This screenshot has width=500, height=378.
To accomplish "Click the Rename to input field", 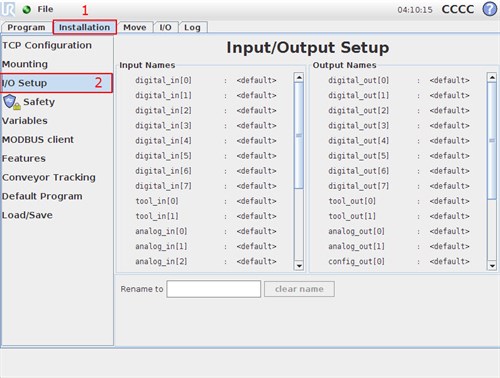I will click(x=214, y=289).
